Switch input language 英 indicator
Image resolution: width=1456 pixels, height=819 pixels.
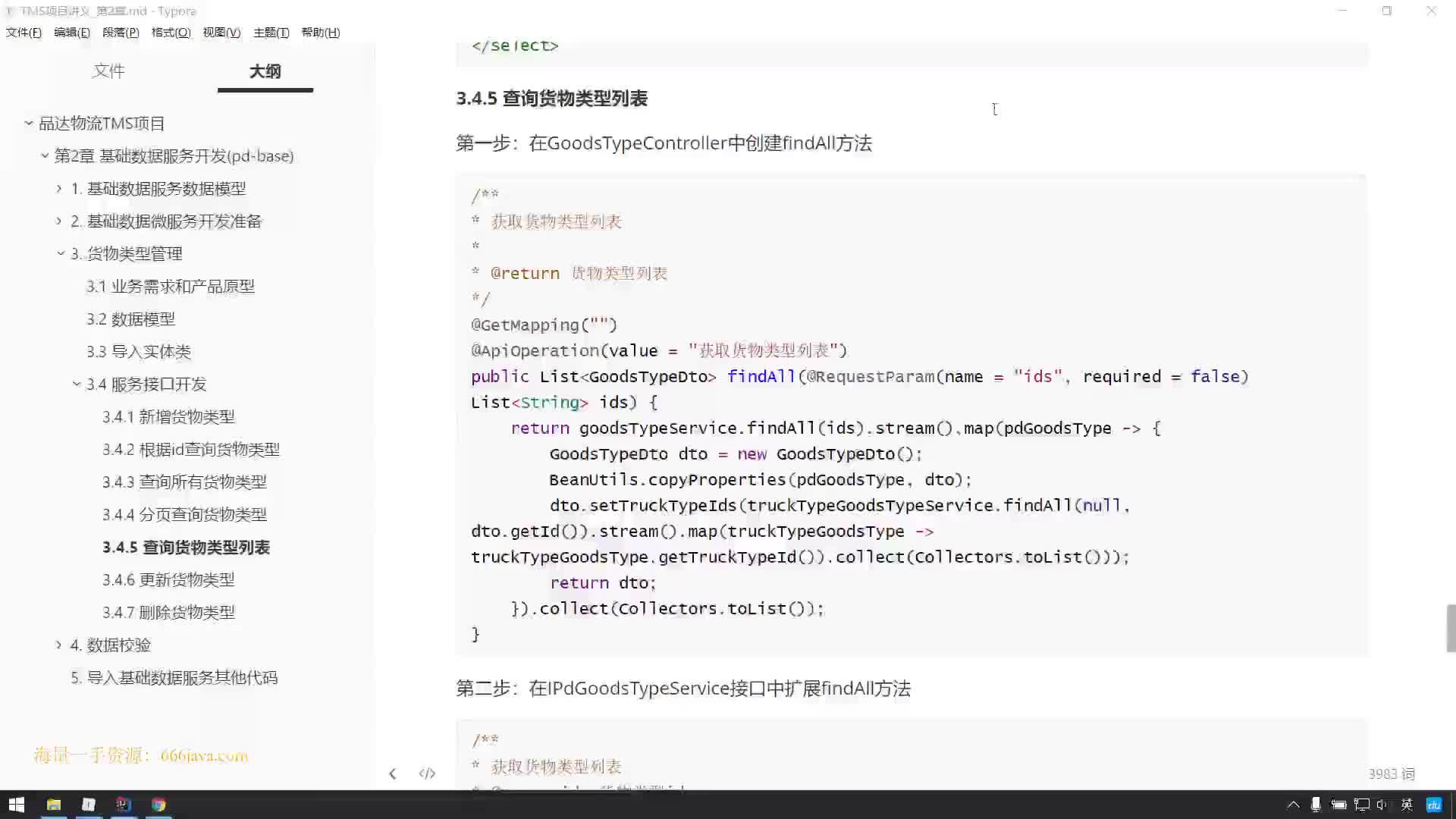[1407, 805]
